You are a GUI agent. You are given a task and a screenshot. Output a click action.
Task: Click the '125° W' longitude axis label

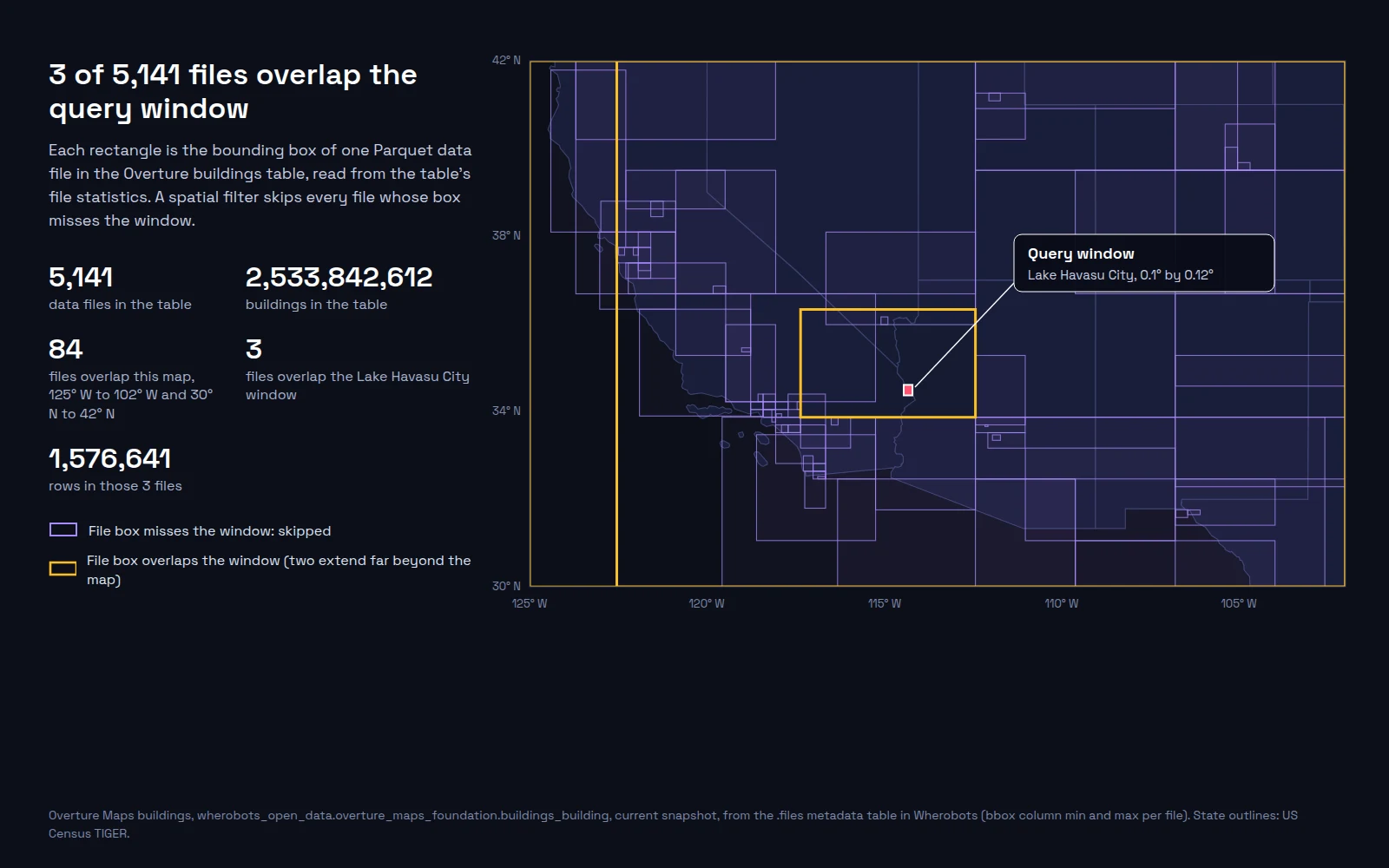[530, 603]
